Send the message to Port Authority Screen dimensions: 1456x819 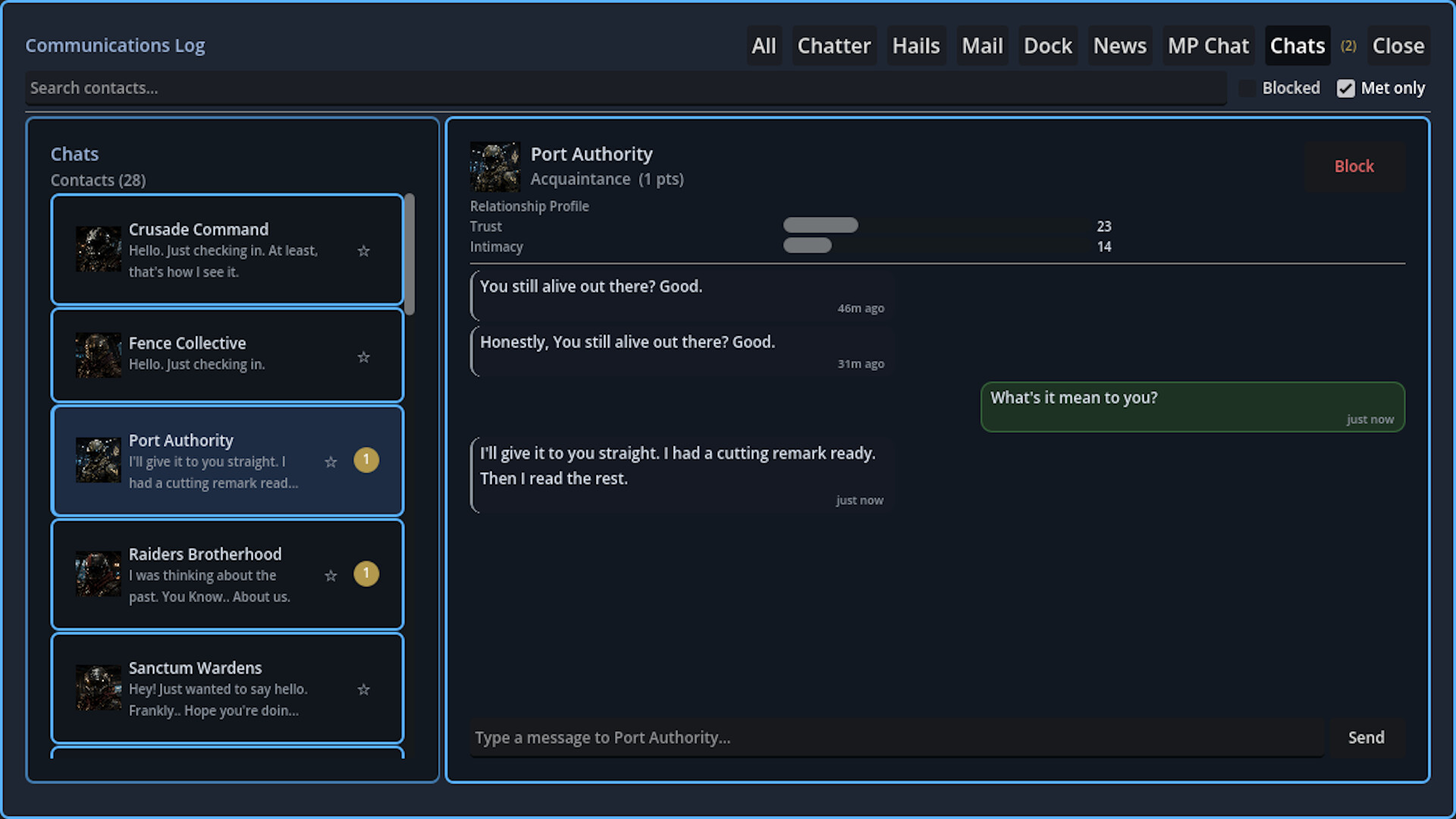tap(1367, 737)
